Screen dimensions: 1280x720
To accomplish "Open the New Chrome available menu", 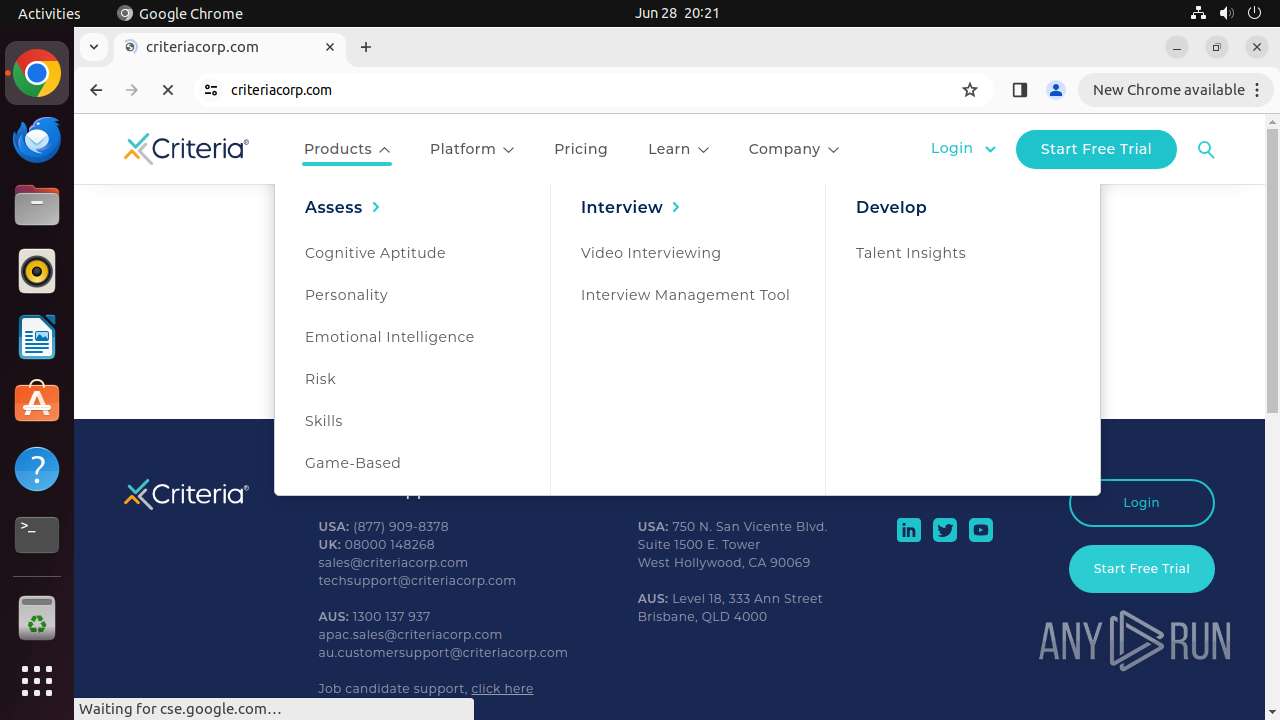I will click(1174, 90).
